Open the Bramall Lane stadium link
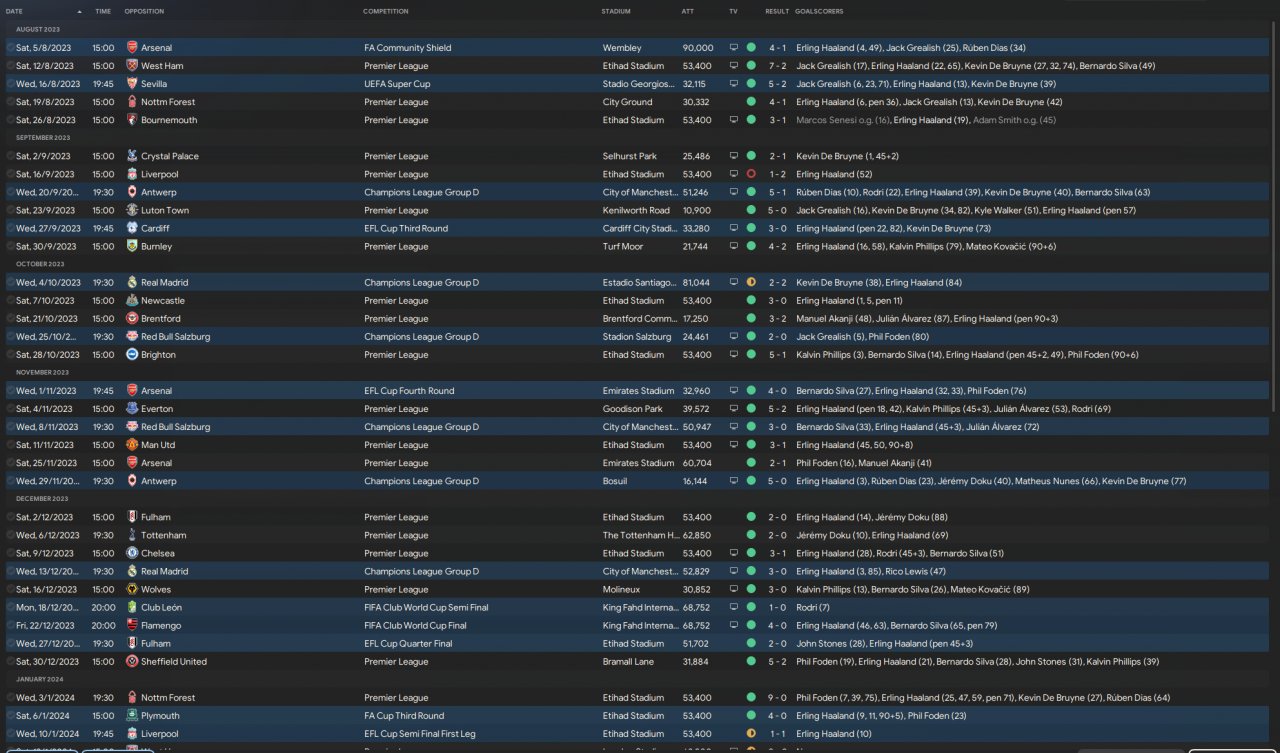This screenshot has height=753, width=1280. 628,661
